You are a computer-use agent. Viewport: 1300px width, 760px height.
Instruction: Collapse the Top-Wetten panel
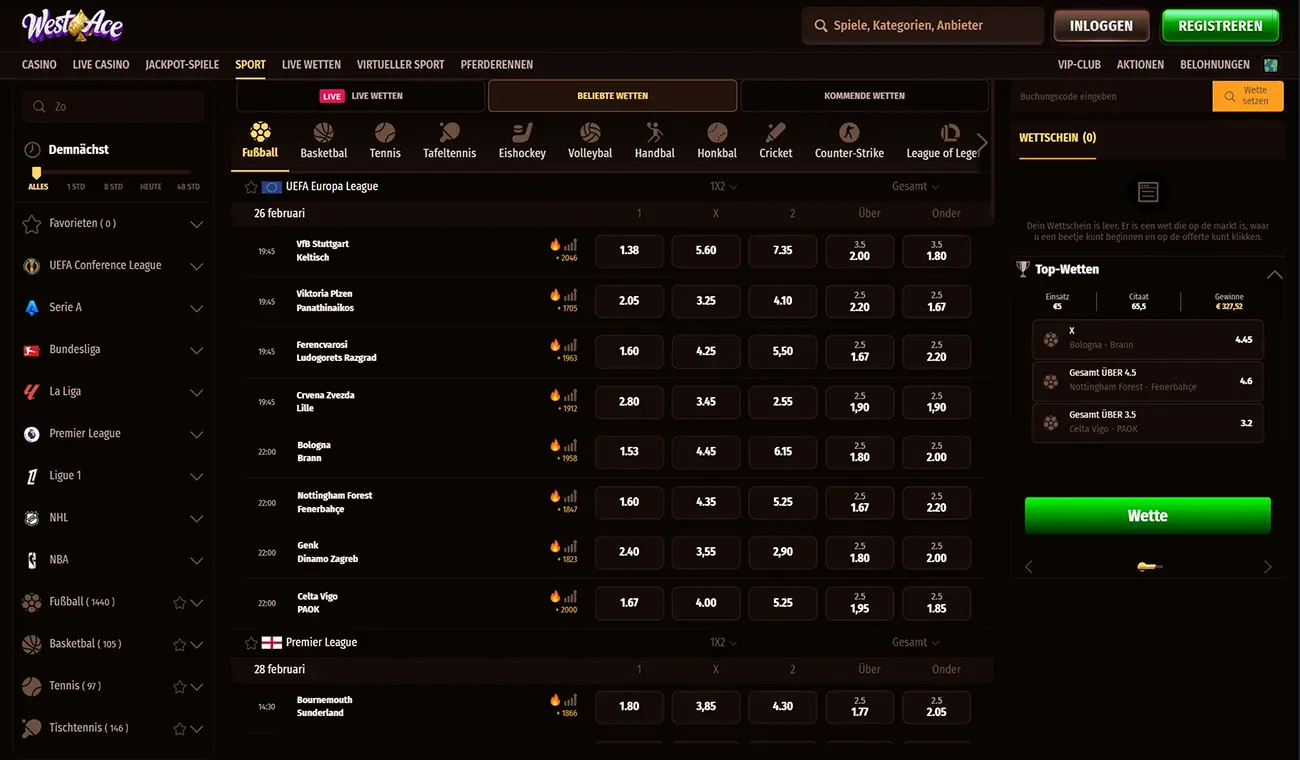tap(1274, 274)
